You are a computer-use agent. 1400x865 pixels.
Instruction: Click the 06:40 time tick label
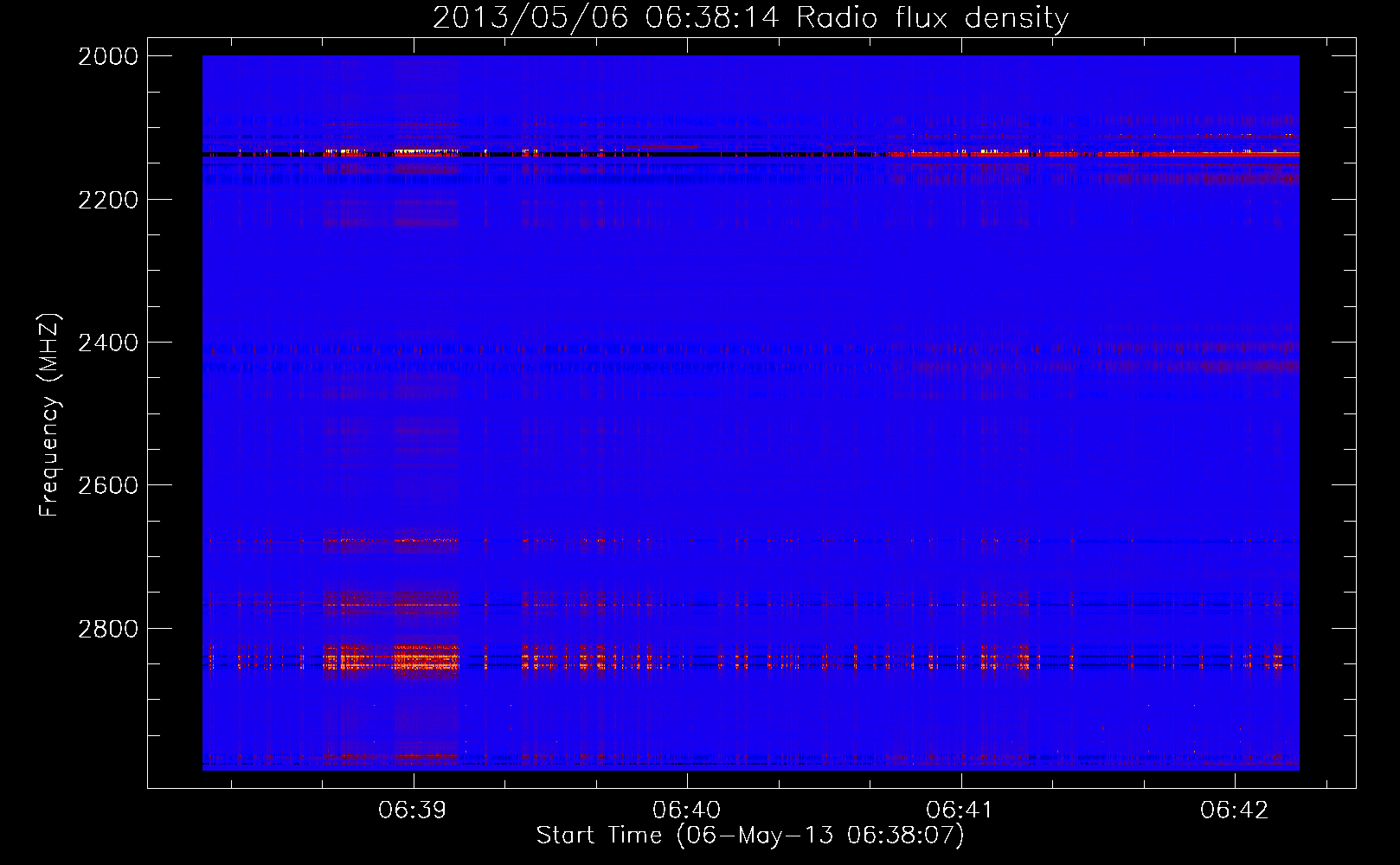coord(687,810)
